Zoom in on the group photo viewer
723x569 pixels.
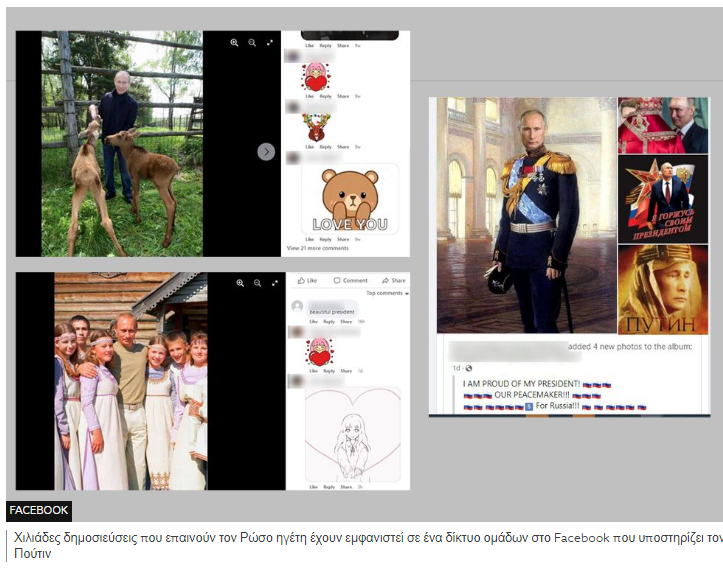pos(240,283)
